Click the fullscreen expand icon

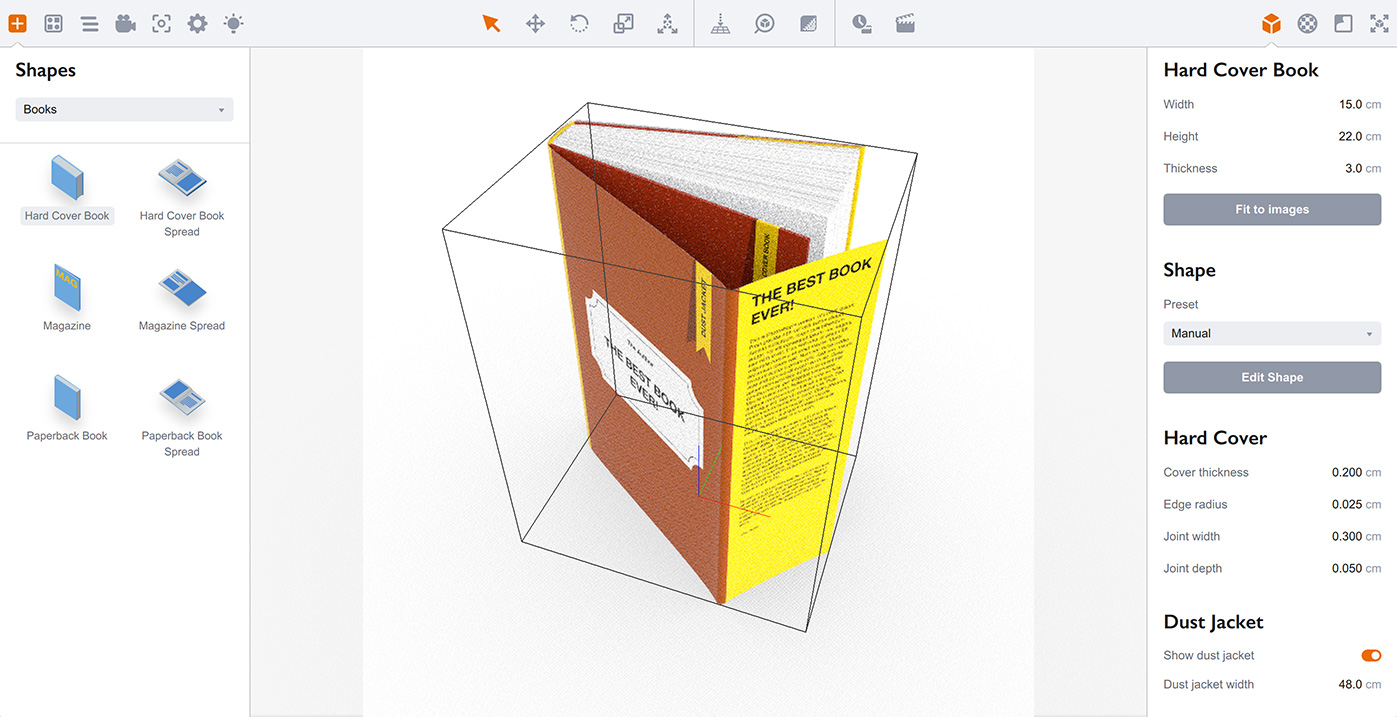point(1379,23)
